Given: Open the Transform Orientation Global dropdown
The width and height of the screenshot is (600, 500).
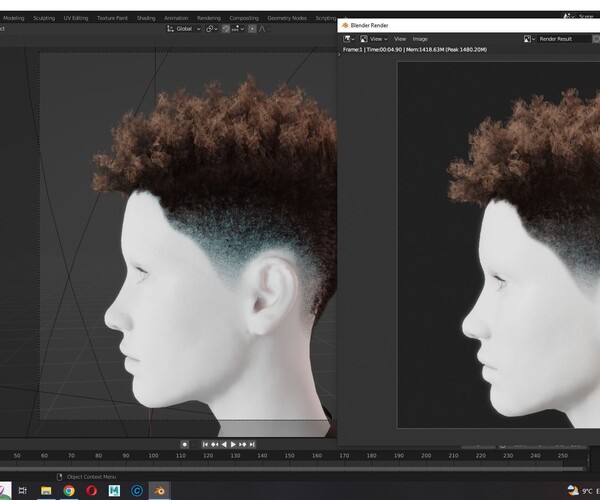Looking at the screenshot, I should 184,29.
